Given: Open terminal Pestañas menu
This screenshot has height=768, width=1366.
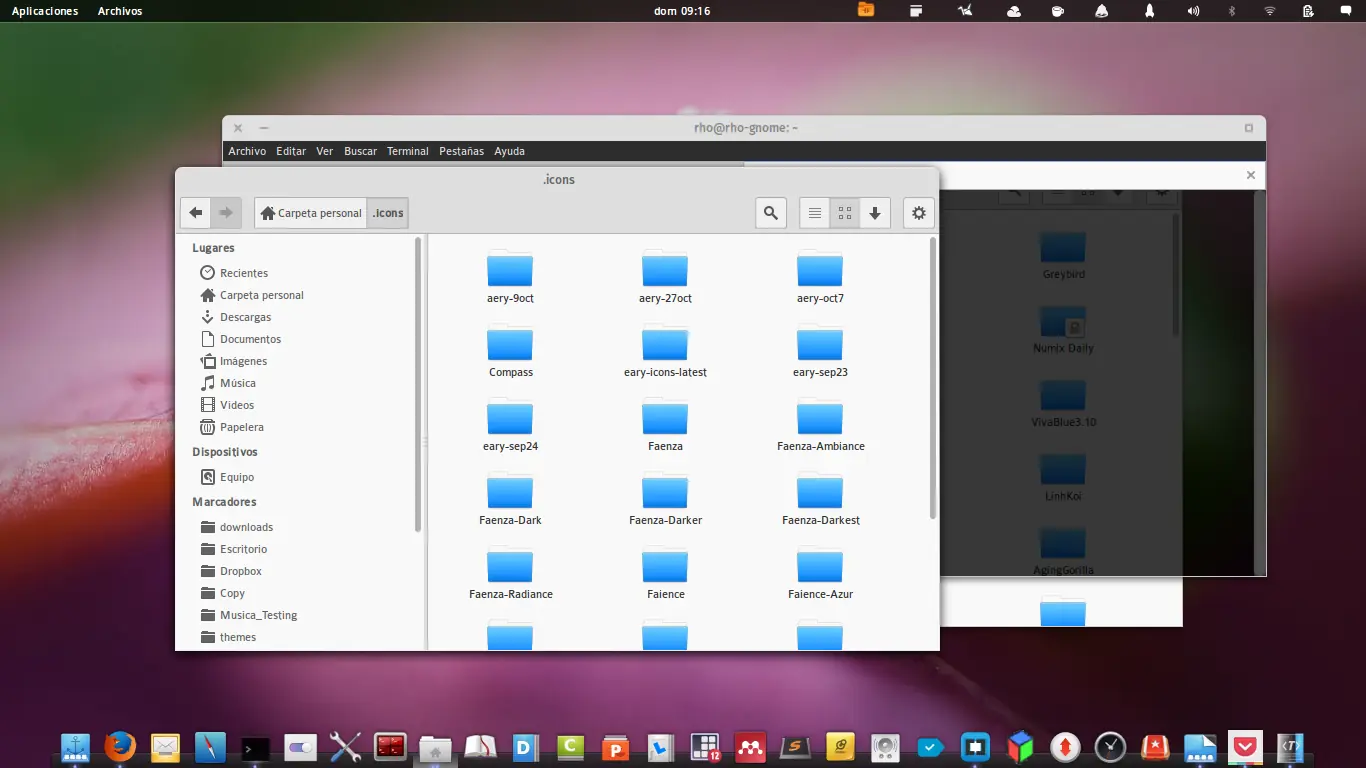Looking at the screenshot, I should tap(461, 151).
